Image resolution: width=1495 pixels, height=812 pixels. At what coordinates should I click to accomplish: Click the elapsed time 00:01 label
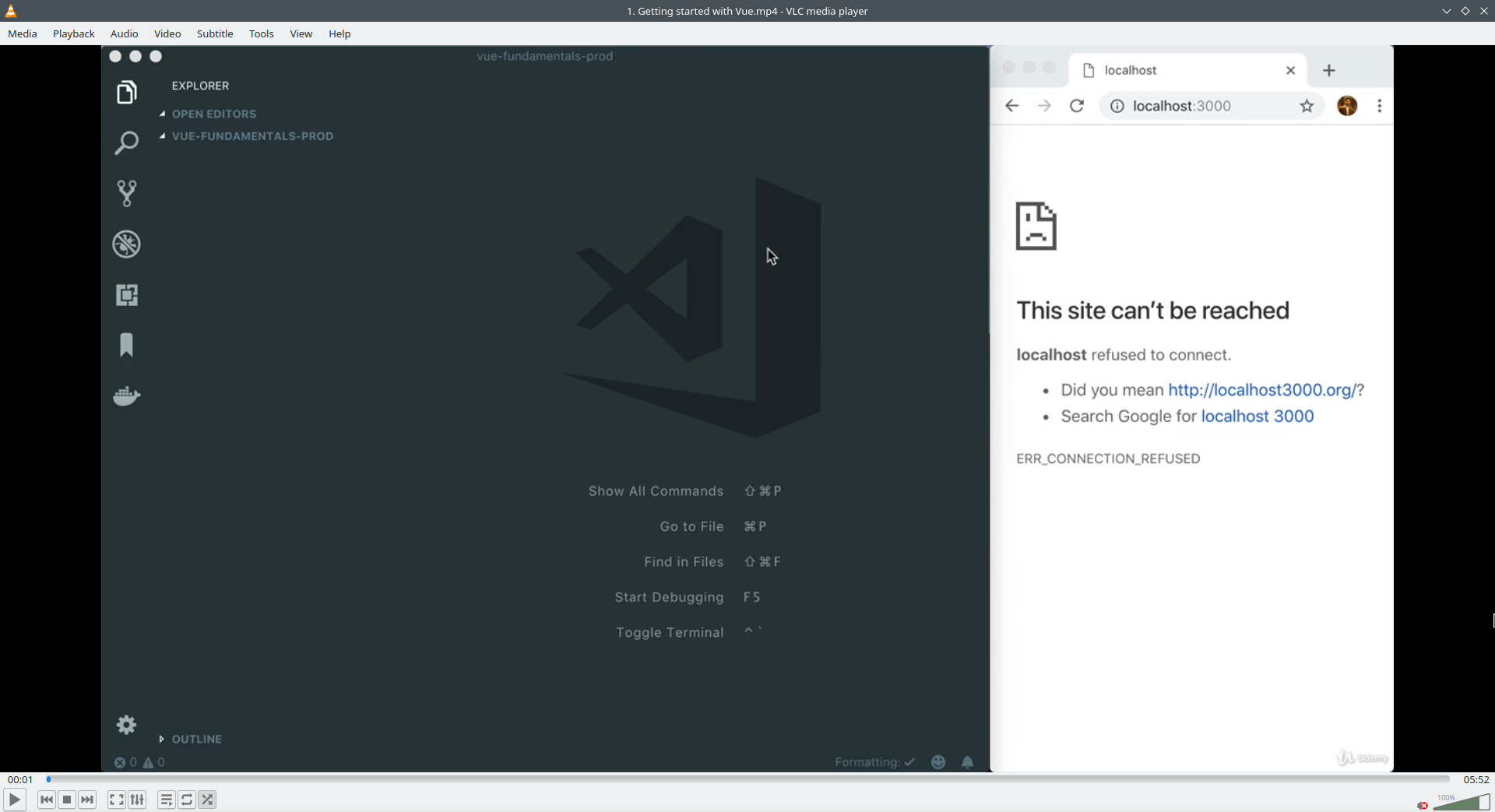tap(20, 779)
